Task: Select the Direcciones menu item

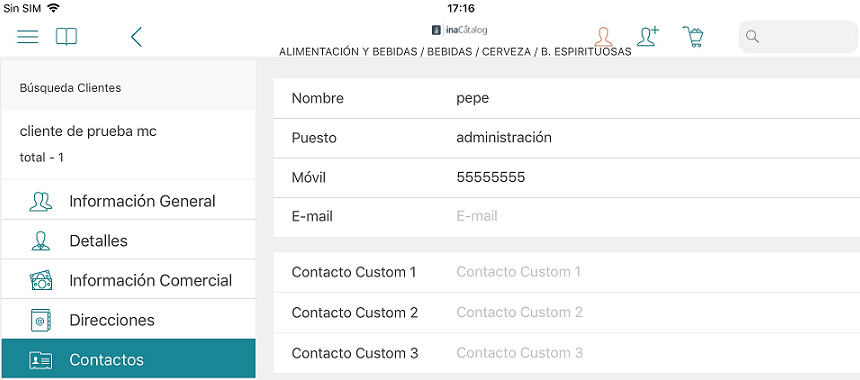Action: point(129,320)
